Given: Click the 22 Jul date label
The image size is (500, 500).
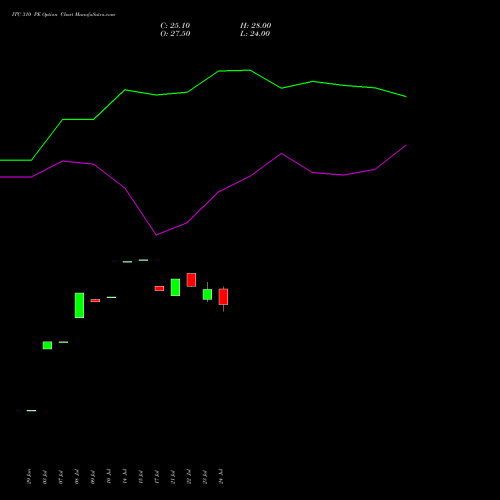Looking at the screenshot, I should 189,476.
